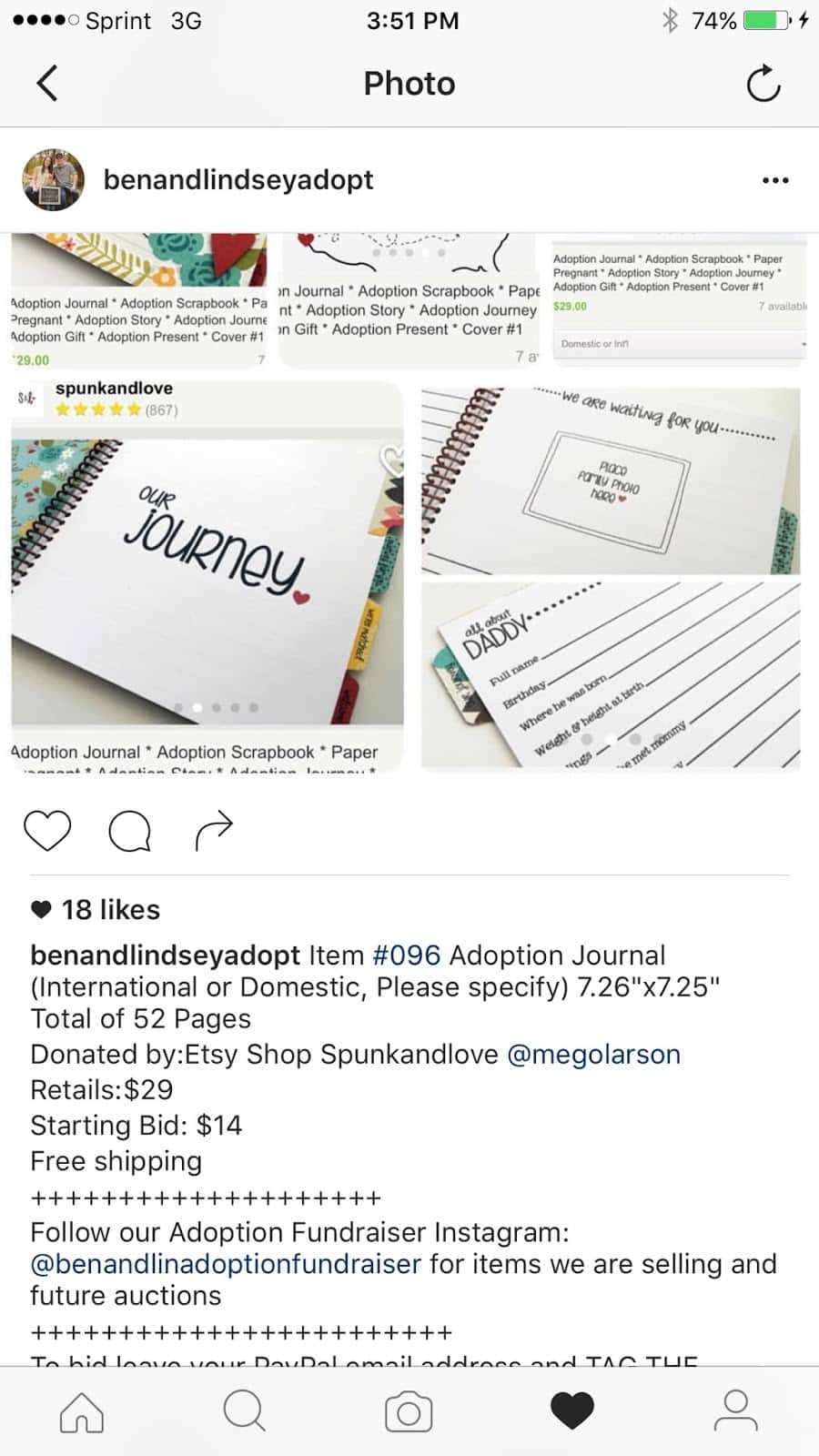Open the Search tab magnifier icon
Screen dimensions: 819x1456
point(244,1411)
